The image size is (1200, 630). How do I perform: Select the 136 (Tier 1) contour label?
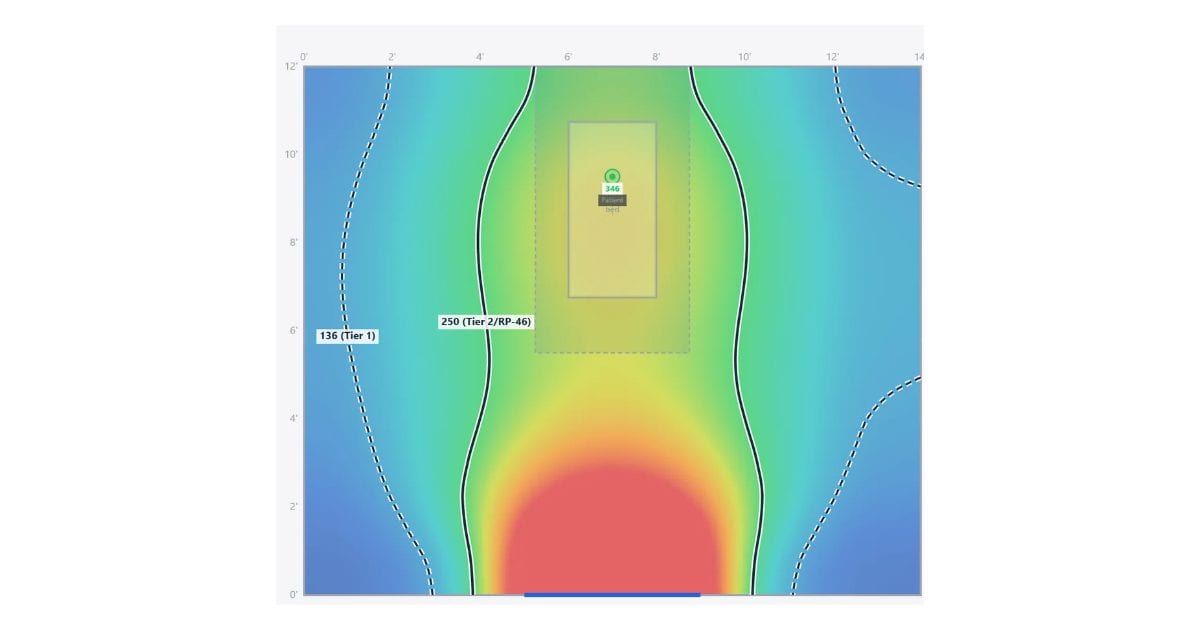347,336
